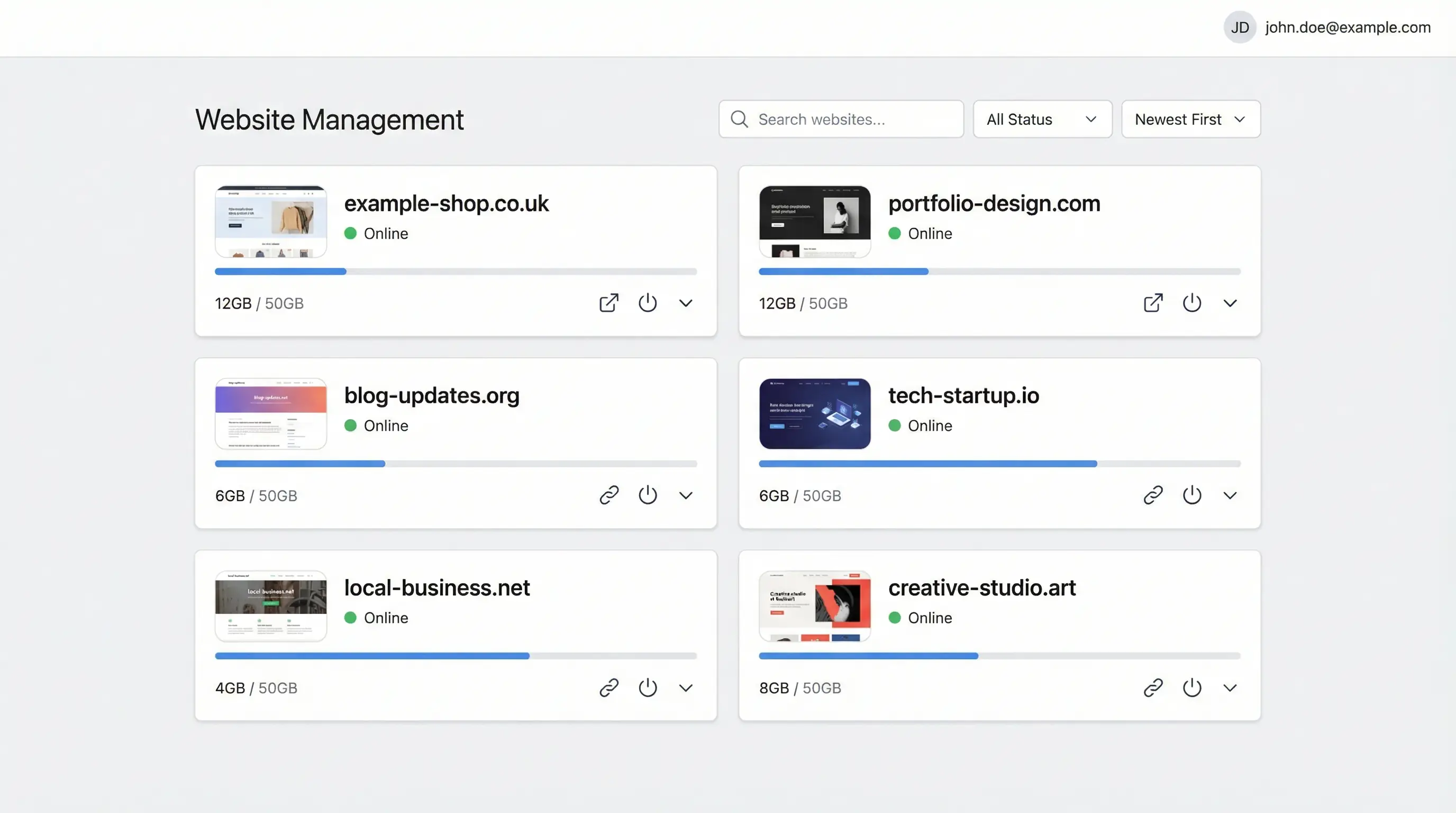Click Online status of example-shop.co.uk

click(377, 233)
